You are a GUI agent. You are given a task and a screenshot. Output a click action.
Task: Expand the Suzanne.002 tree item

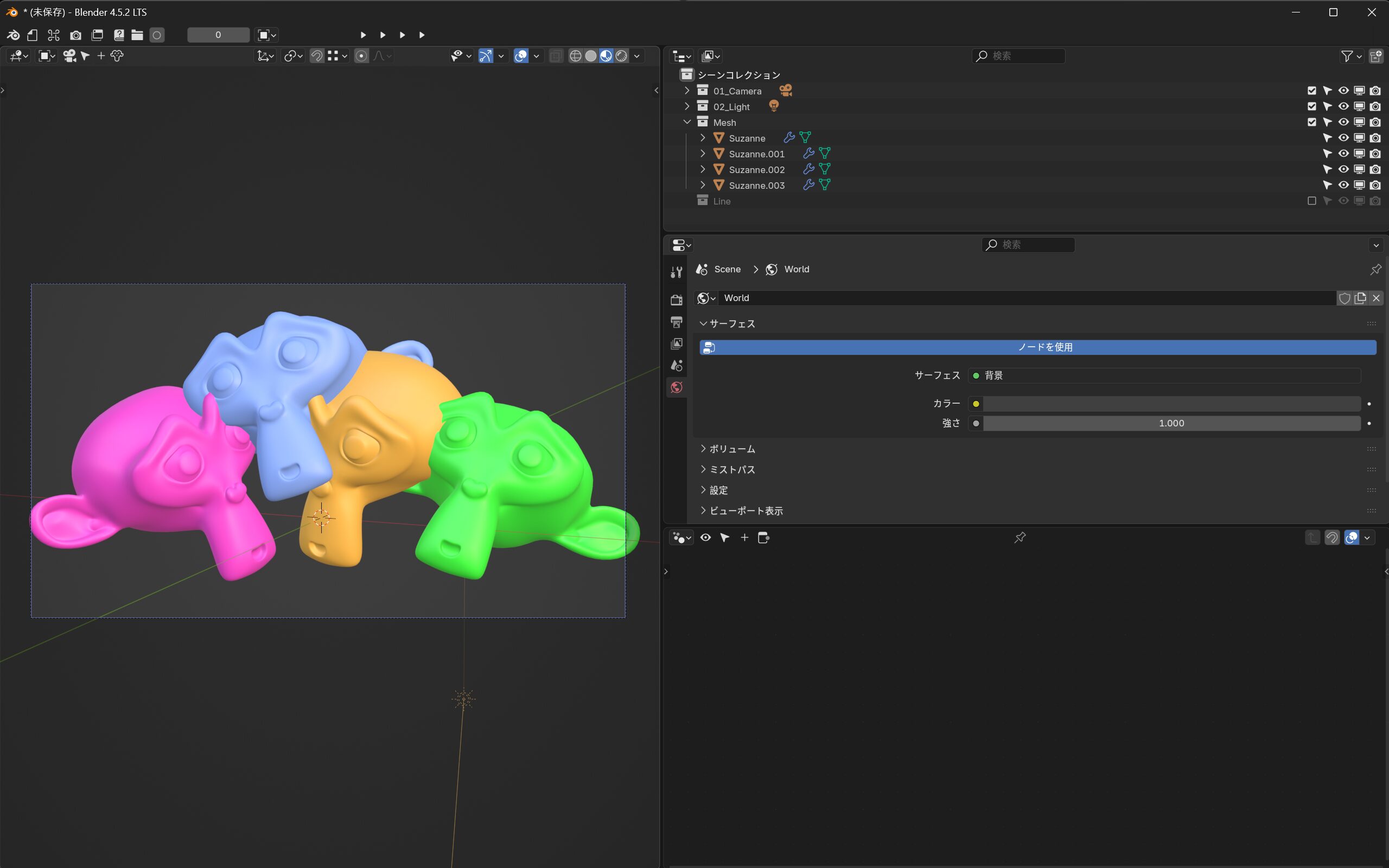[x=703, y=169]
